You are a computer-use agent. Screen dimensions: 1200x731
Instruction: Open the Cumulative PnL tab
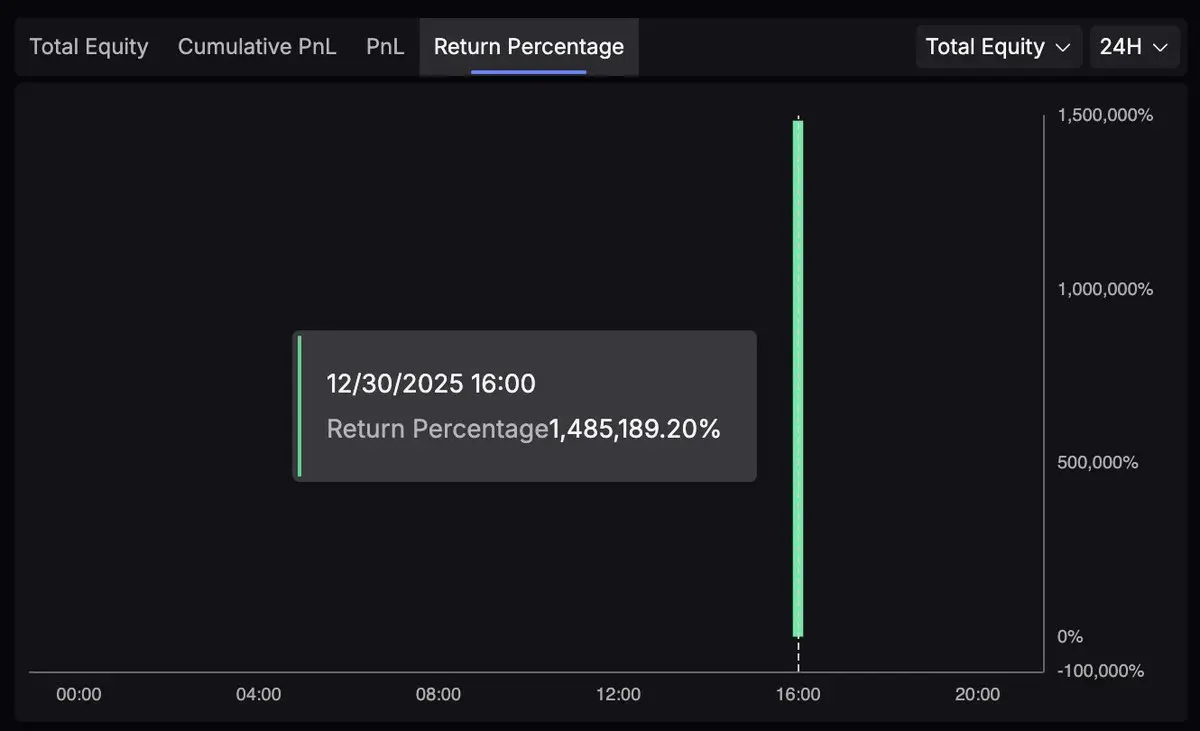257,47
